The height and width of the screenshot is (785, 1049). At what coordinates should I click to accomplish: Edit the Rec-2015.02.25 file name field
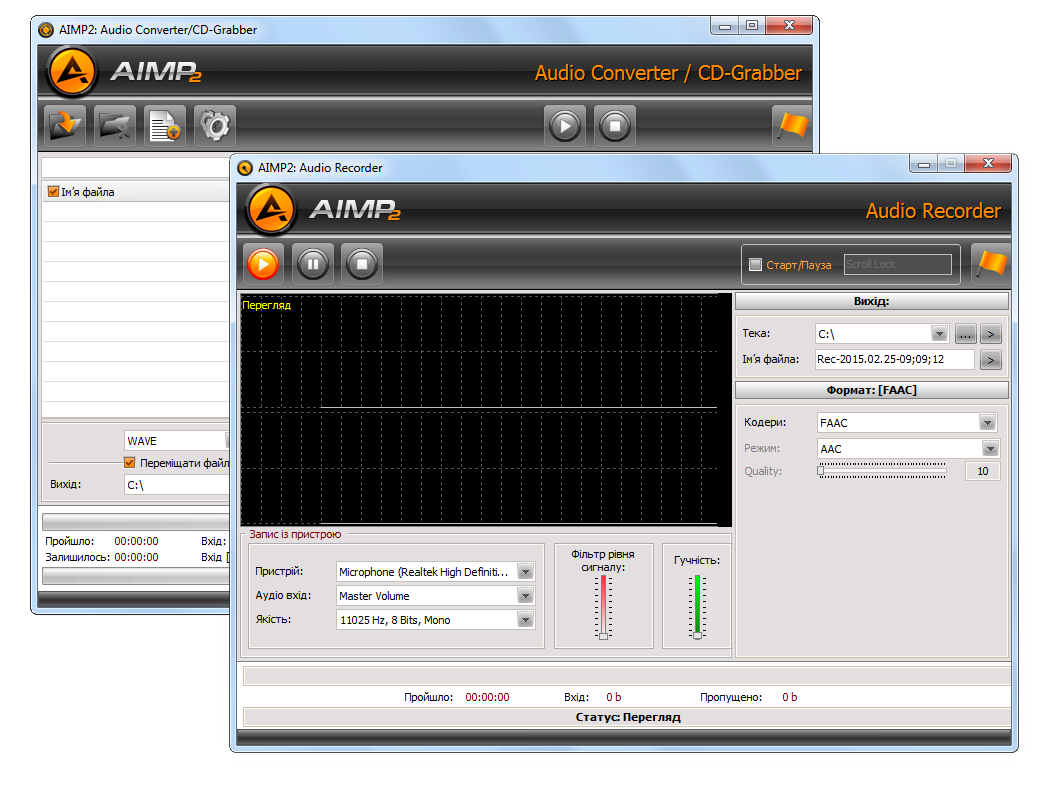coord(895,359)
